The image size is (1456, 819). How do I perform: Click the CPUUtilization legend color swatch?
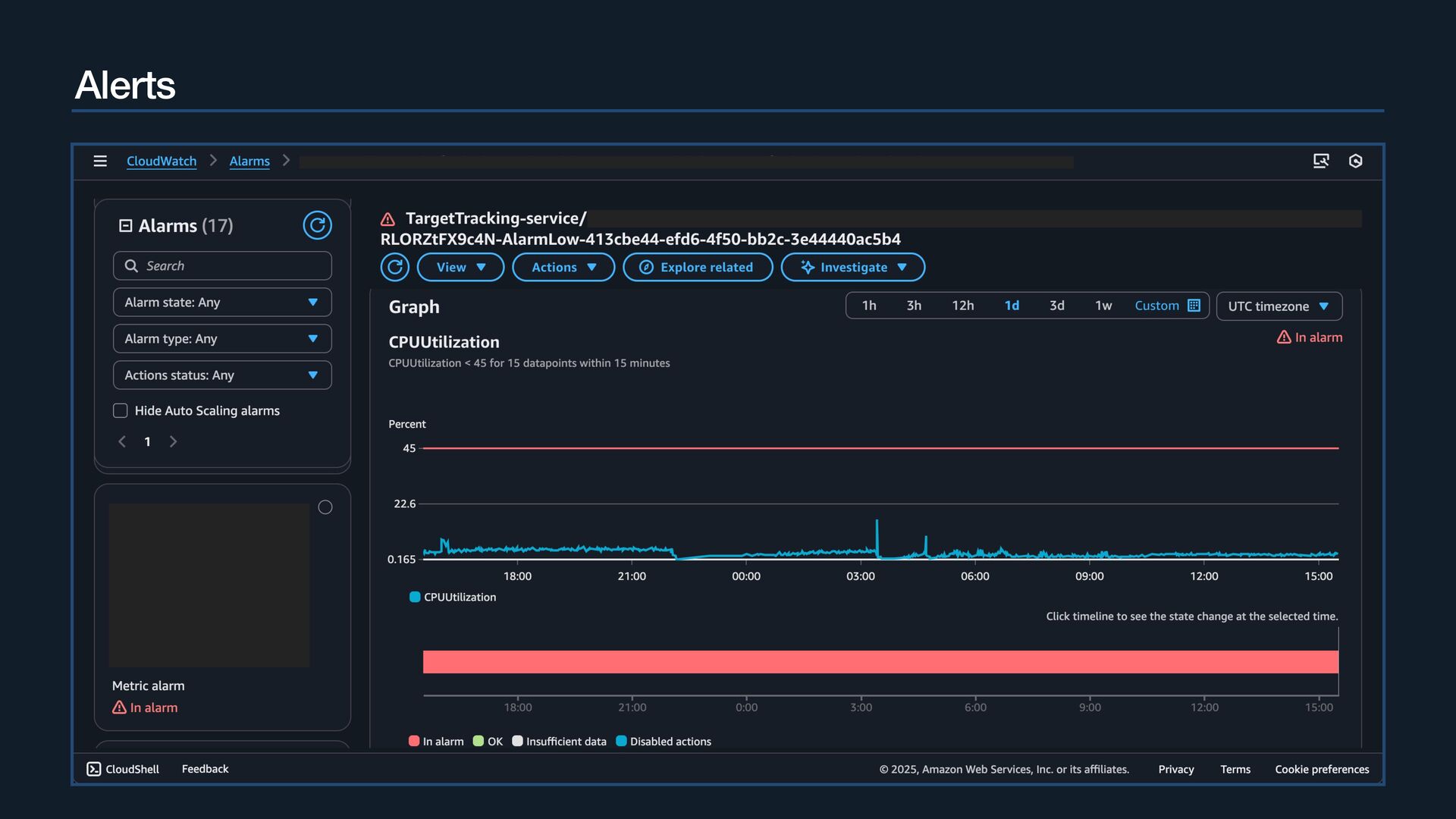pos(415,597)
